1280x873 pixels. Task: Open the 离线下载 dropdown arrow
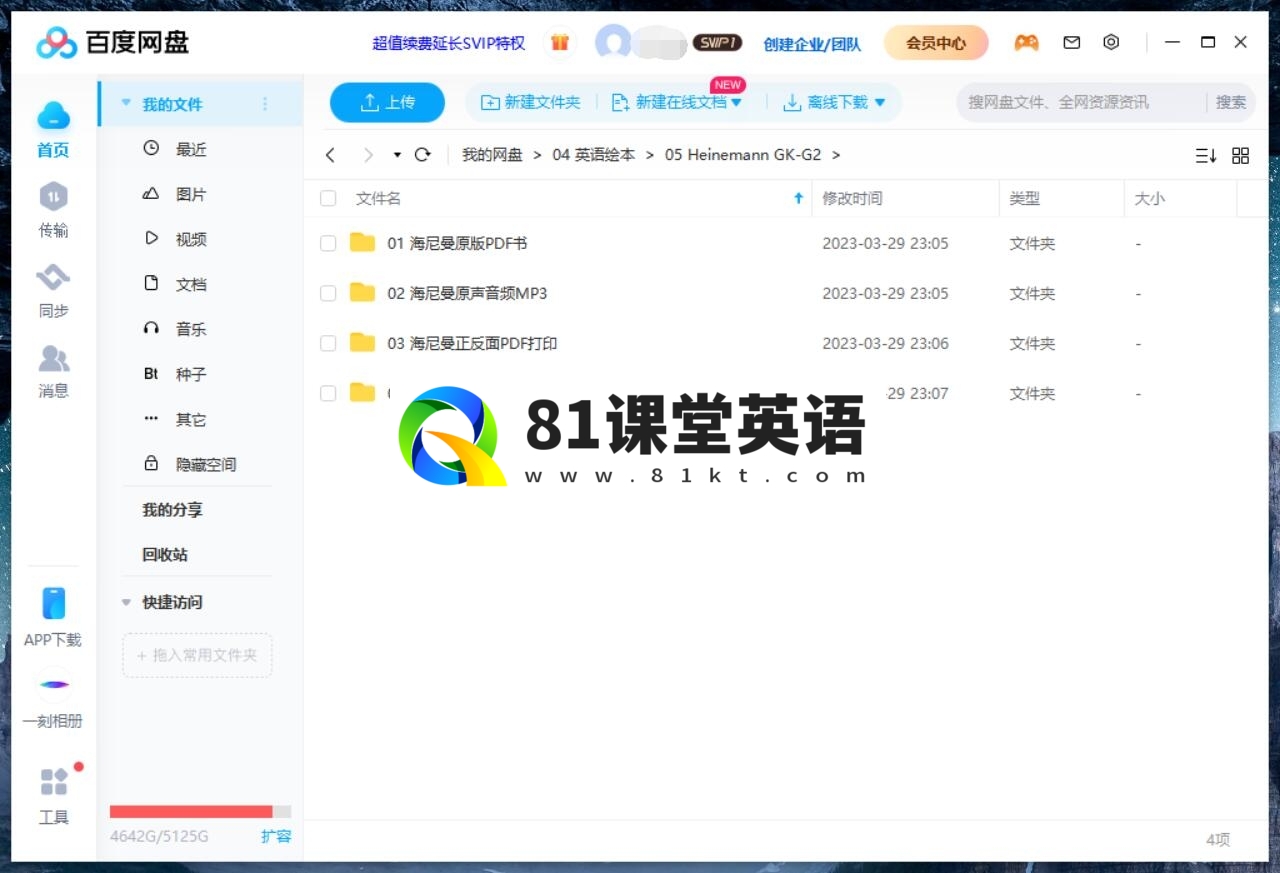(x=880, y=102)
